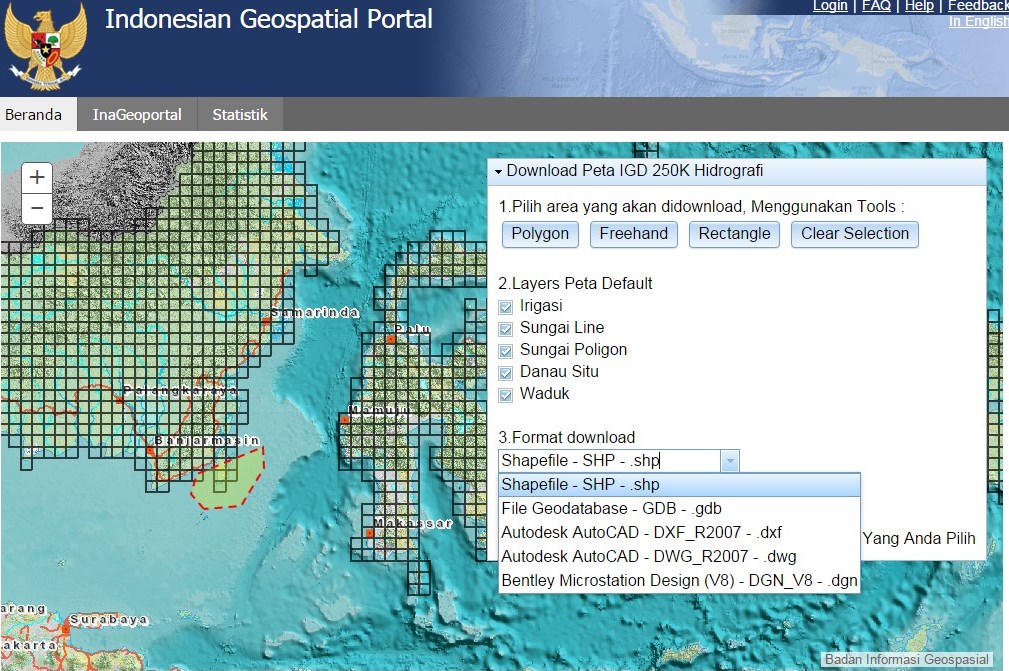Switch to the InaGeoportal tab

click(x=136, y=114)
